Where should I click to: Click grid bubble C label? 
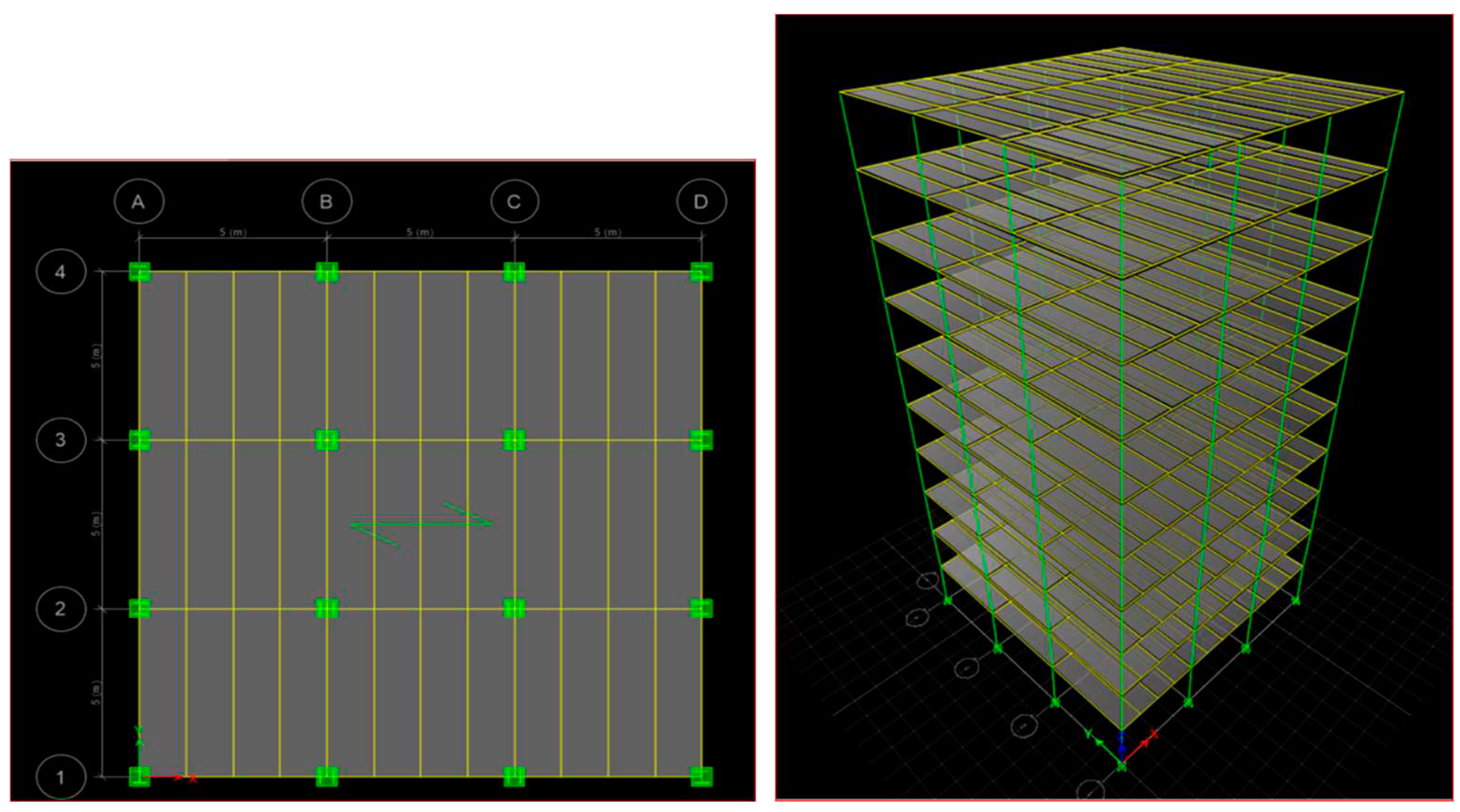click(x=515, y=202)
